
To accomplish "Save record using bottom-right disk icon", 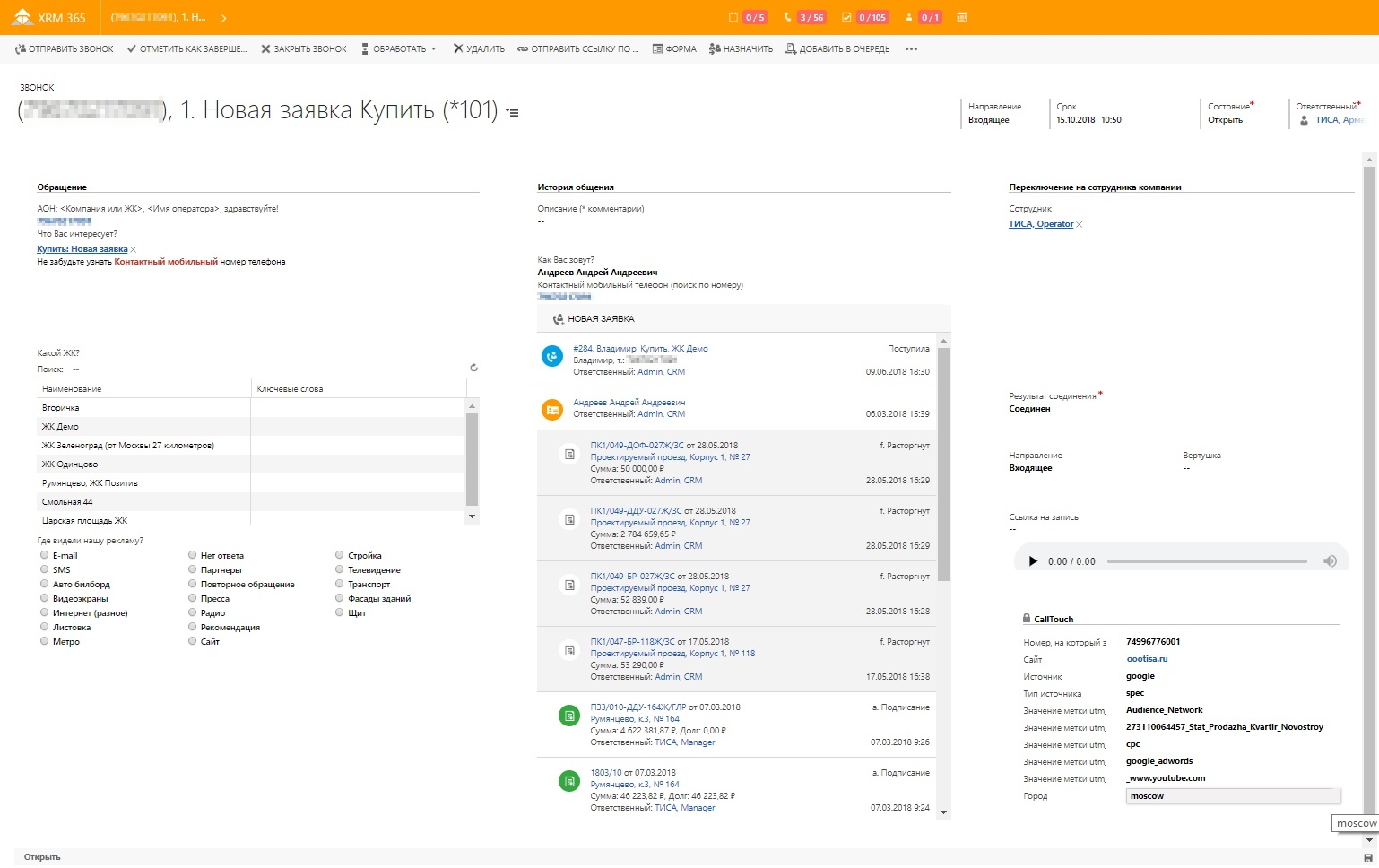I will (x=1367, y=858).
